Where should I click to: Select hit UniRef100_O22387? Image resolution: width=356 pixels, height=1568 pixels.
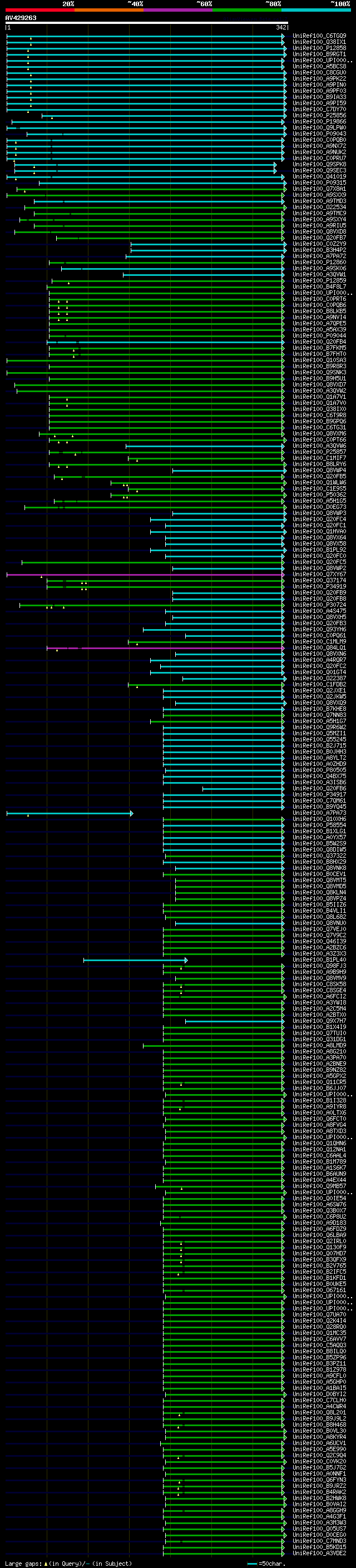(319, 679)
